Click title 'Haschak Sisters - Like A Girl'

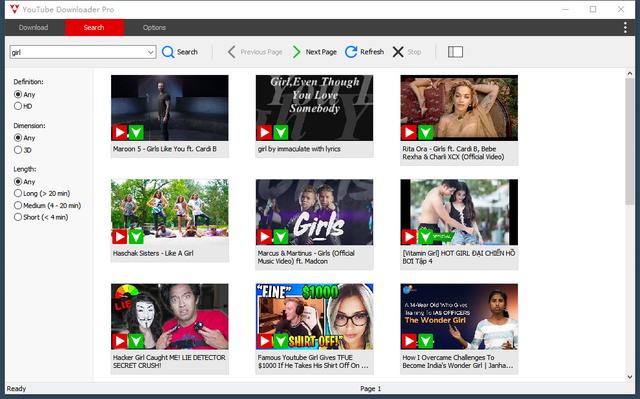coord(153,253)
